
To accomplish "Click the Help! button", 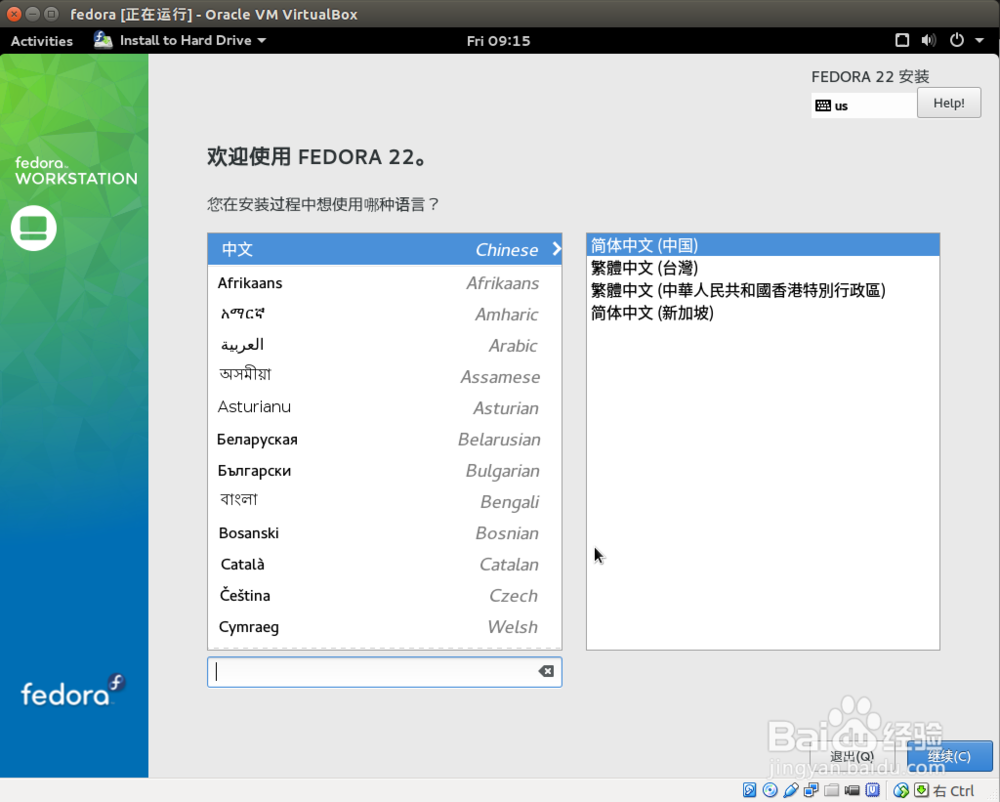I will [x=949, y=103].
